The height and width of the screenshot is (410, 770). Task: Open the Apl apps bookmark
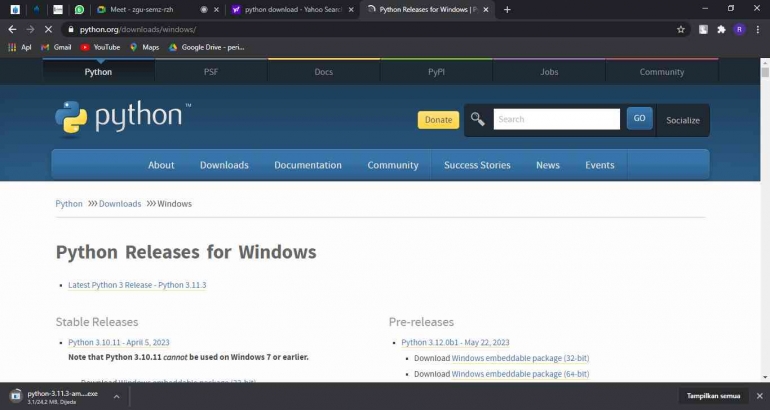(20, 47)
